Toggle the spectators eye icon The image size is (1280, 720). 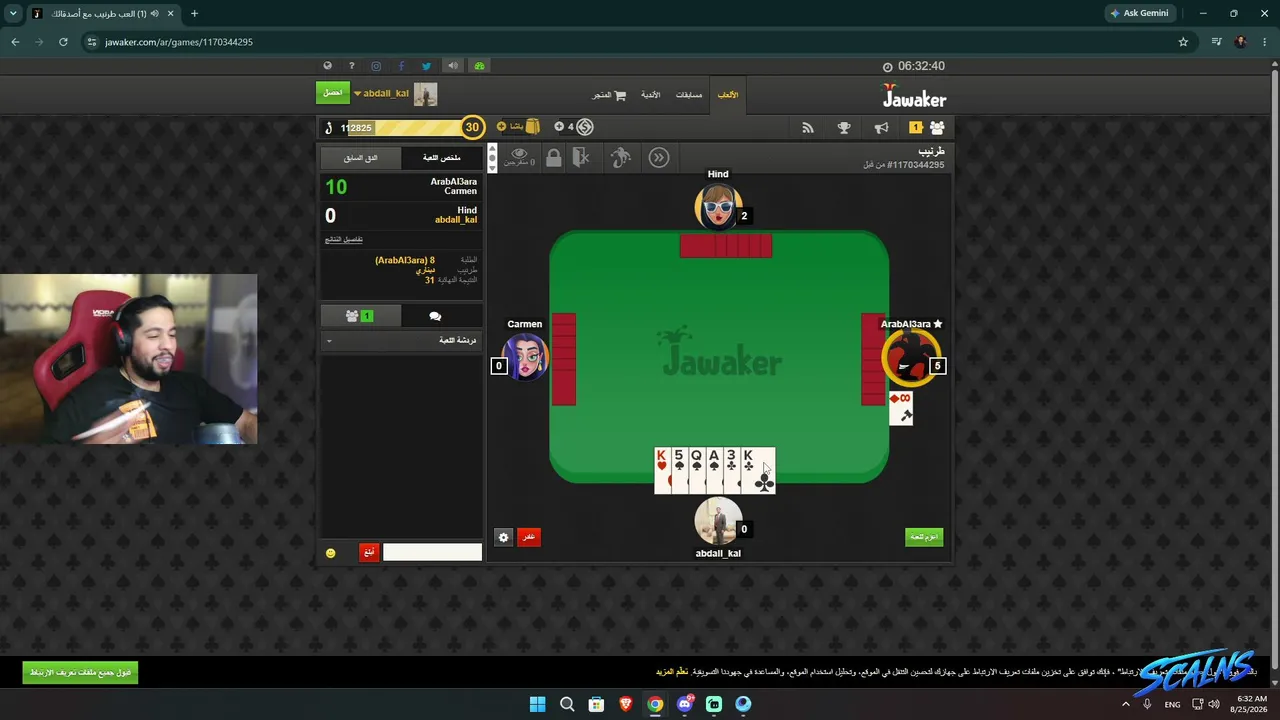[518, 156]
